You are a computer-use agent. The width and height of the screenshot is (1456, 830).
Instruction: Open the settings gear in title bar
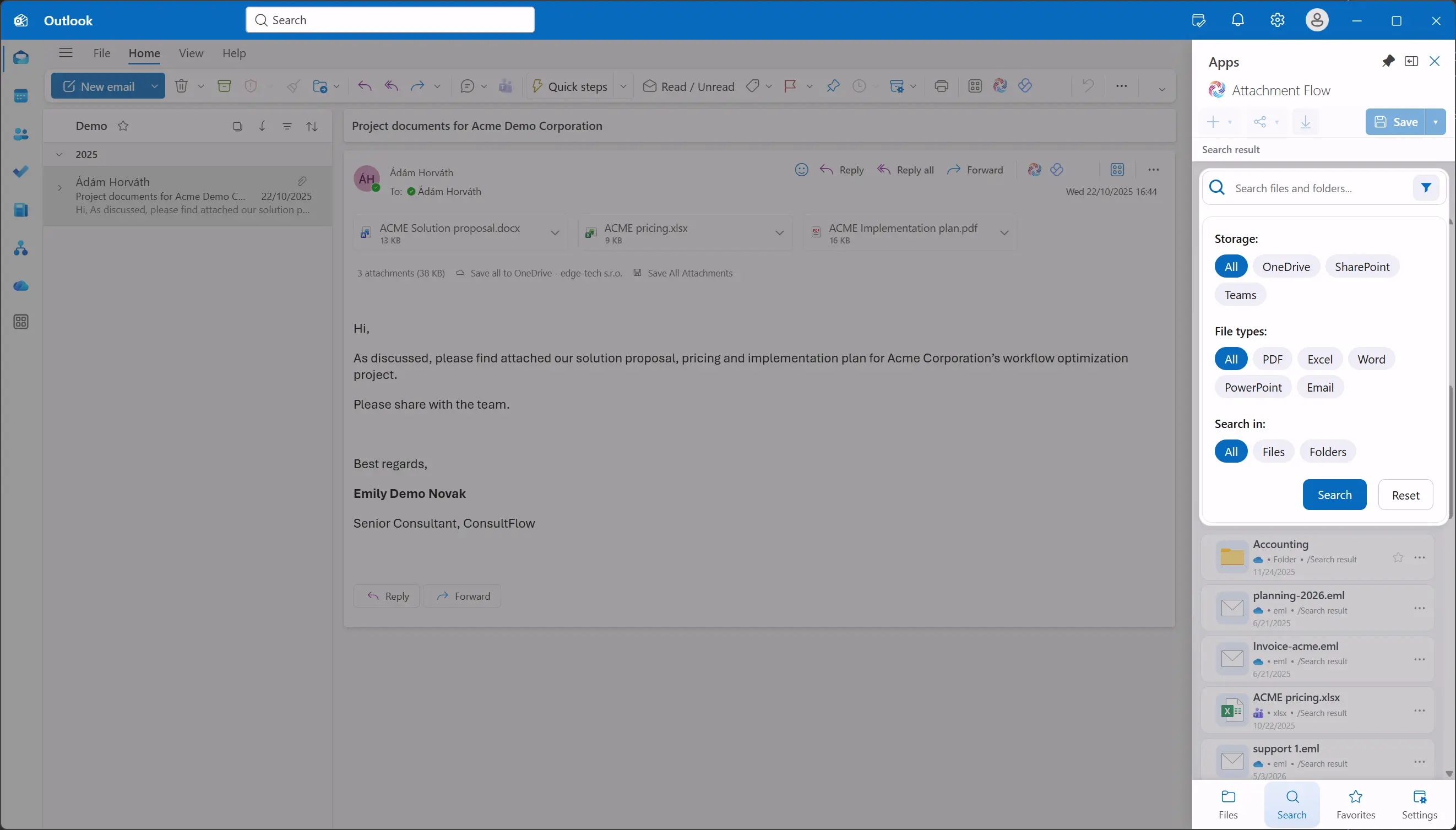coord(1278,20)
